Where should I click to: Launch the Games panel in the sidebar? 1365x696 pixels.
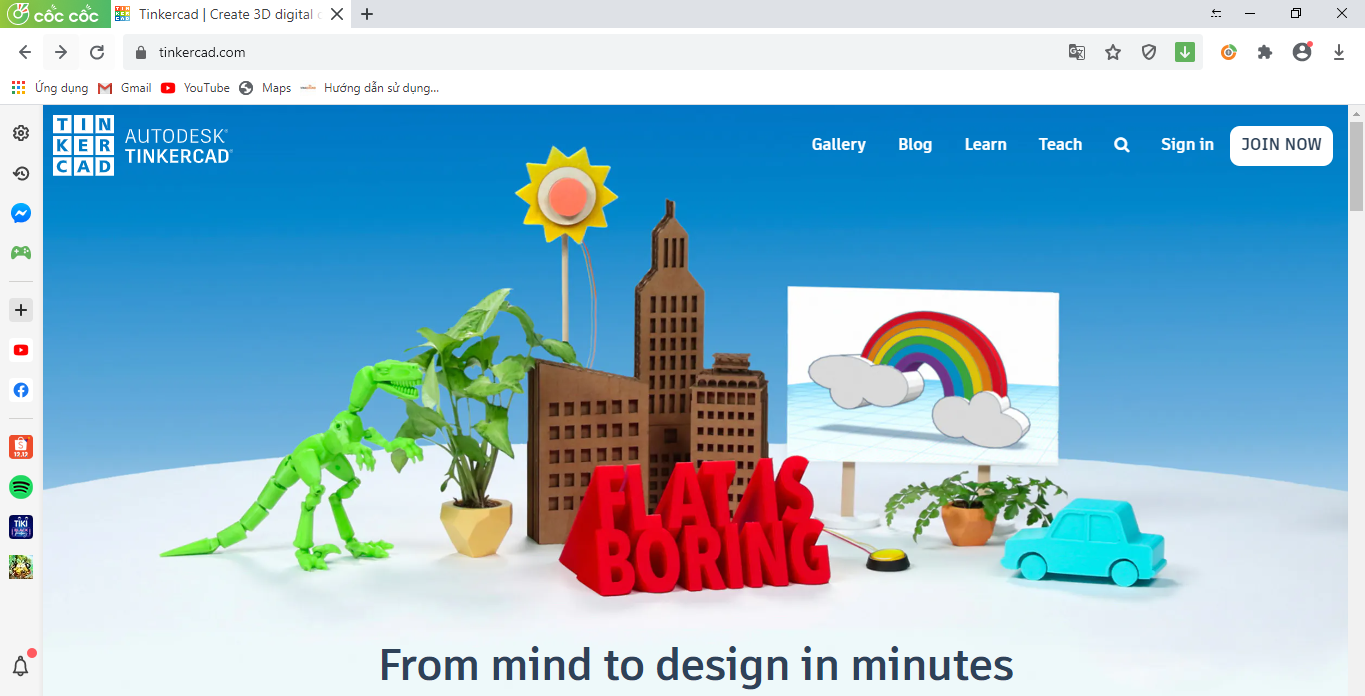tap(20, 253)
